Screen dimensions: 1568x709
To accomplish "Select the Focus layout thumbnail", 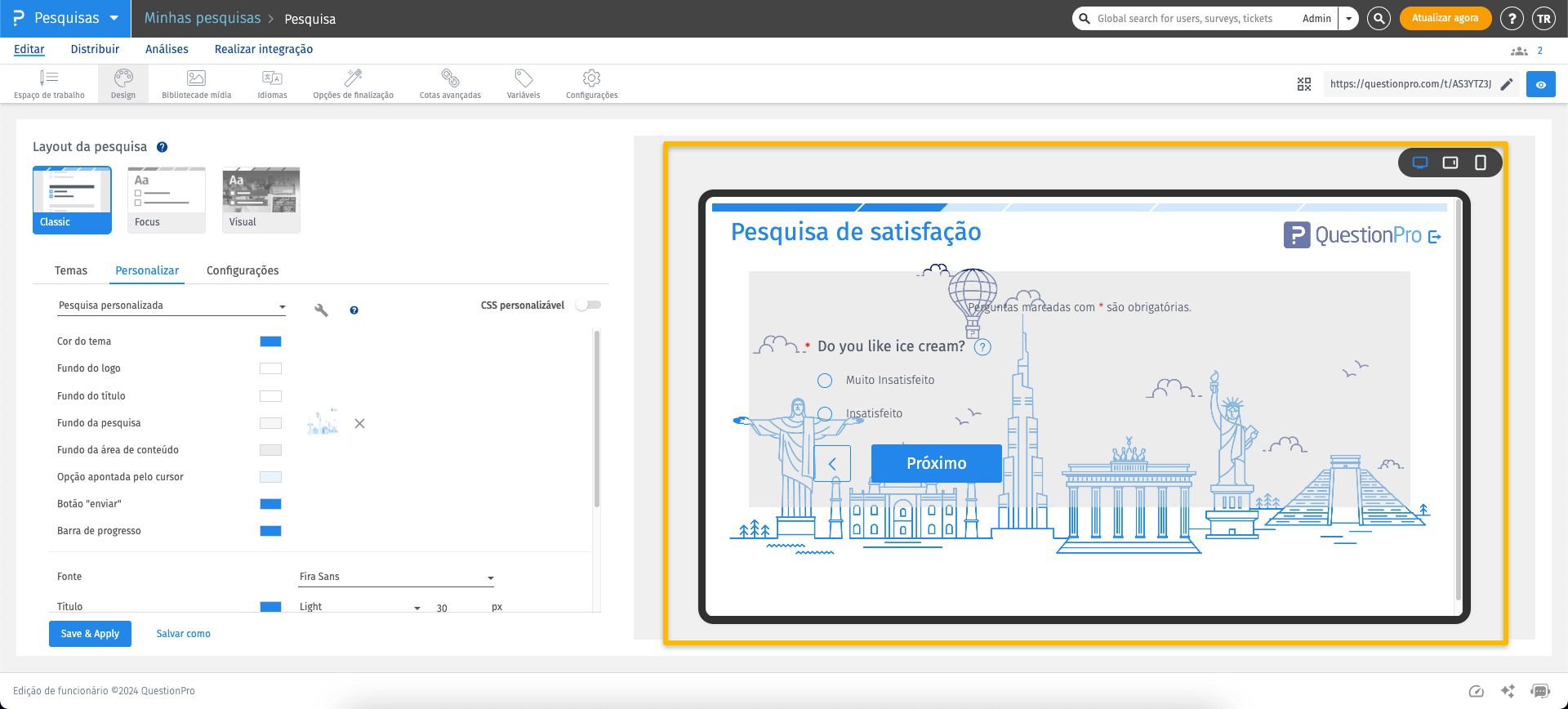I will click(167, 200).
